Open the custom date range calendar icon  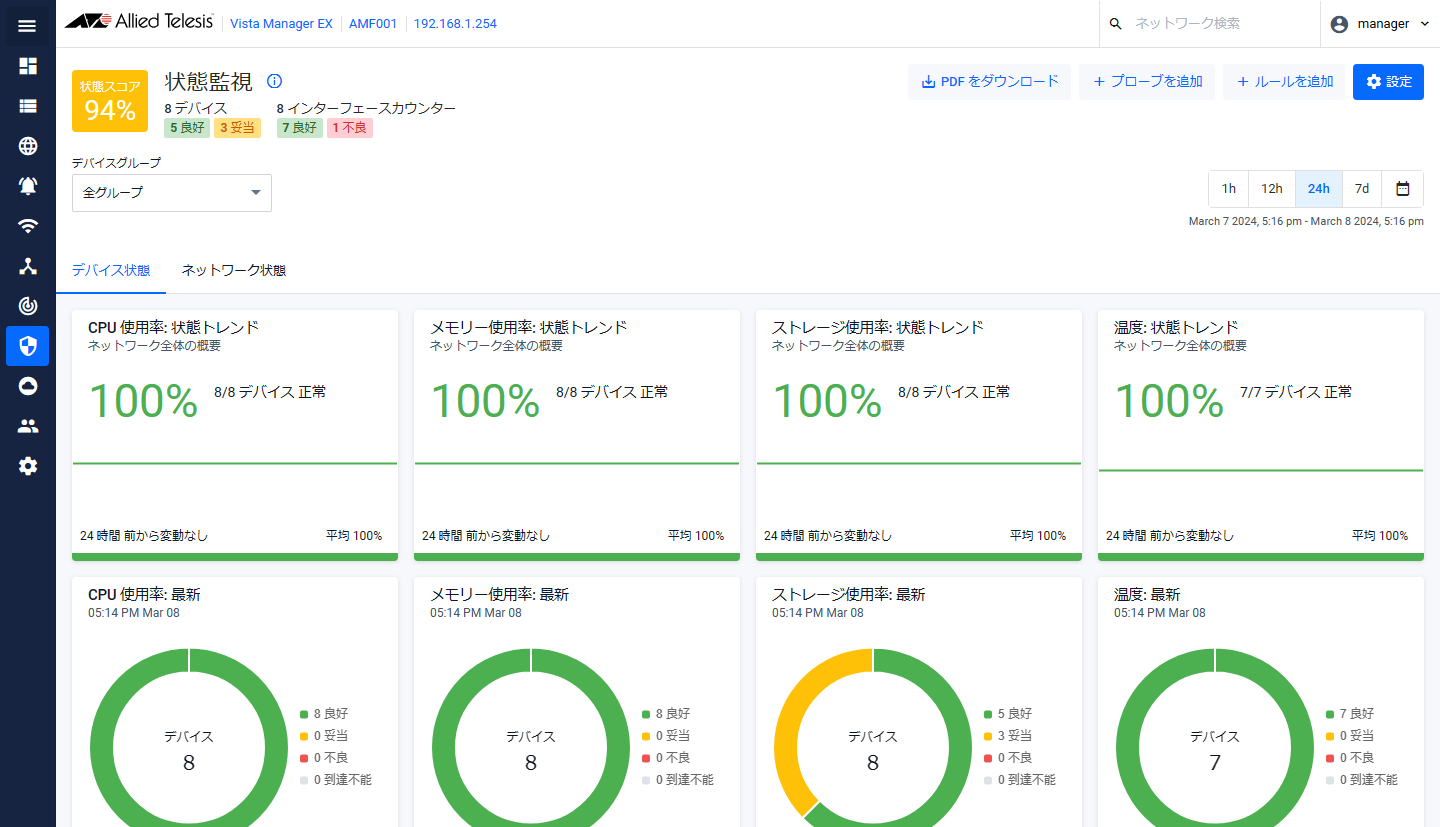pos(1402,188)
